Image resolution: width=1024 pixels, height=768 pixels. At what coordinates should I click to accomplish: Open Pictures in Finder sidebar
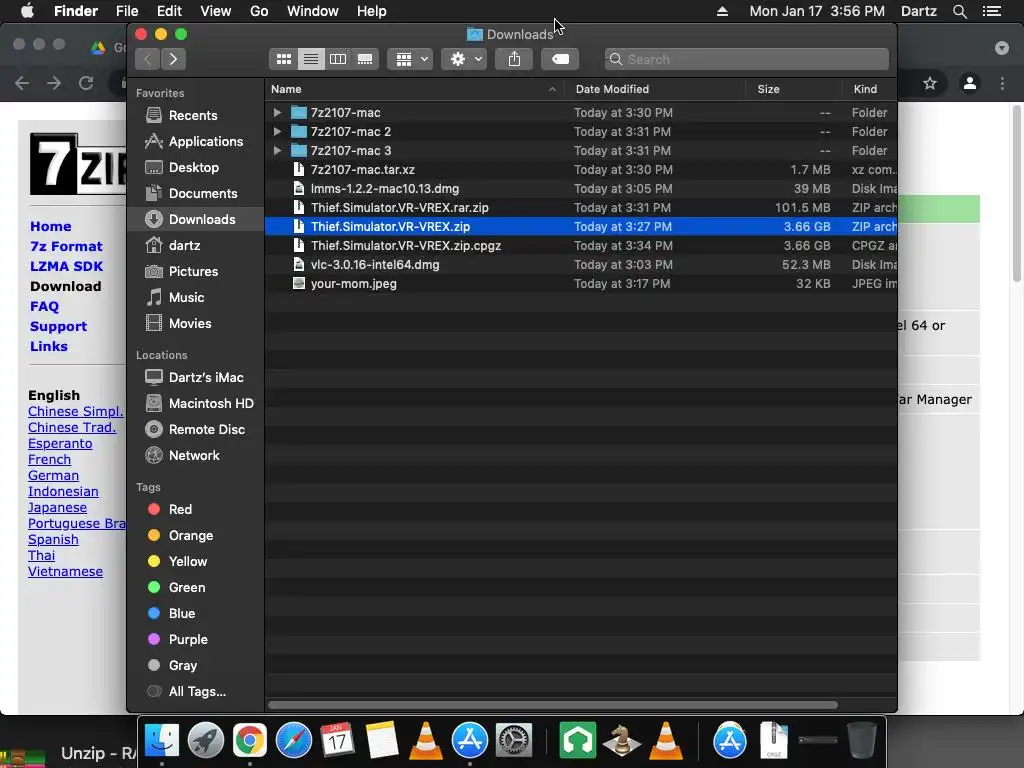pyautogui.click(x=195, y=271)
